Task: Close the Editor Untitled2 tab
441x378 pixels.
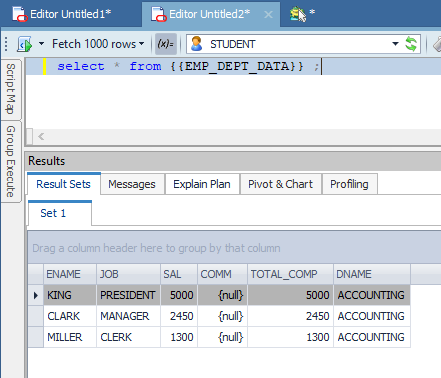Action: tap(268, 15)
